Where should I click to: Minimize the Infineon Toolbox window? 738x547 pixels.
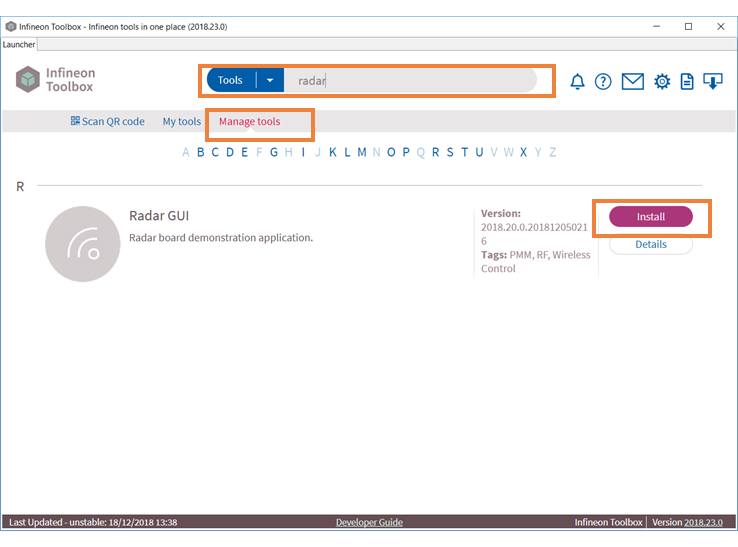[x=657, y=26]
